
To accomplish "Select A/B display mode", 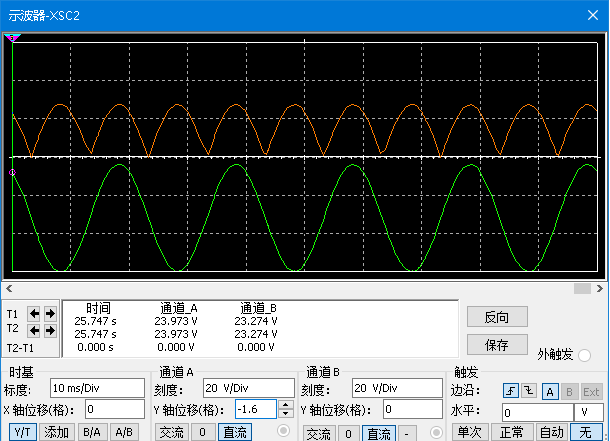I will tap(124, 432).
